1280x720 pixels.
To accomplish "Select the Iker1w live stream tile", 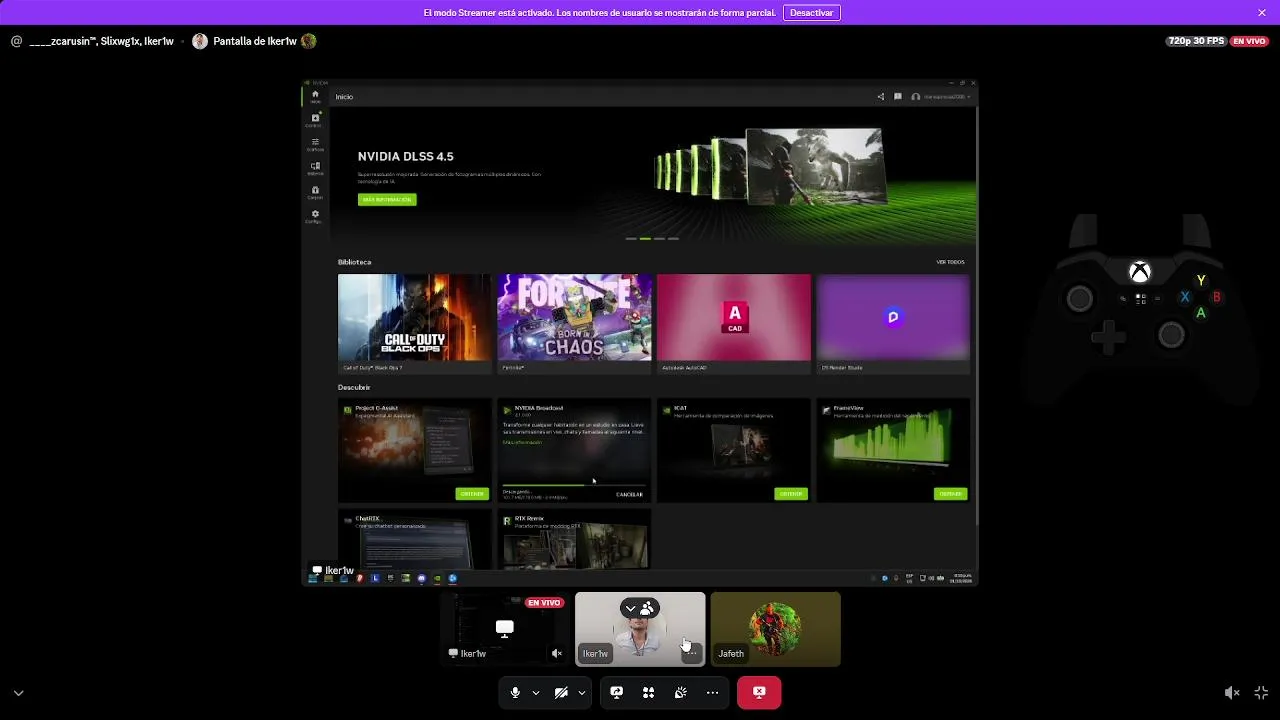I will (505, 629).
